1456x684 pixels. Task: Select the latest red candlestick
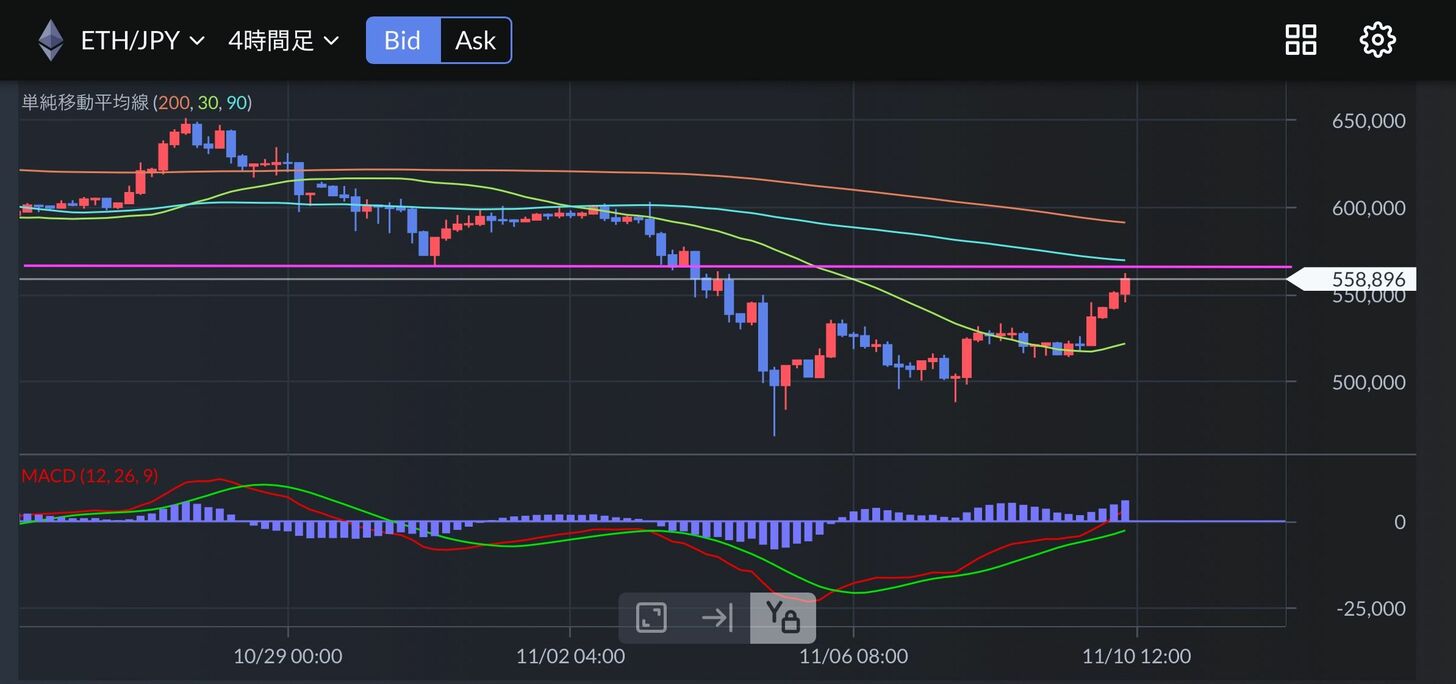pos(1125,286)
